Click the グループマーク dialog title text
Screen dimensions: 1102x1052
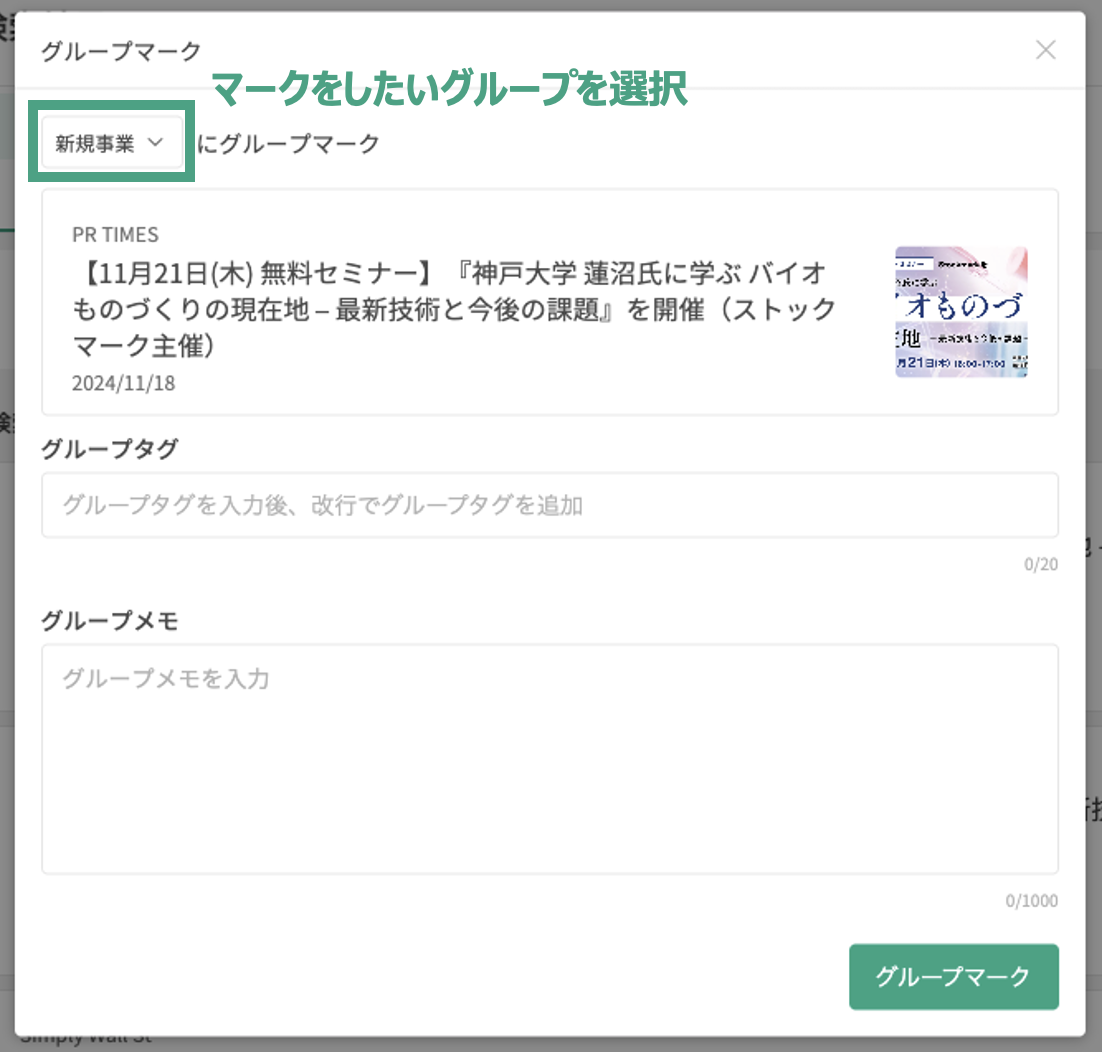[120, 51]
